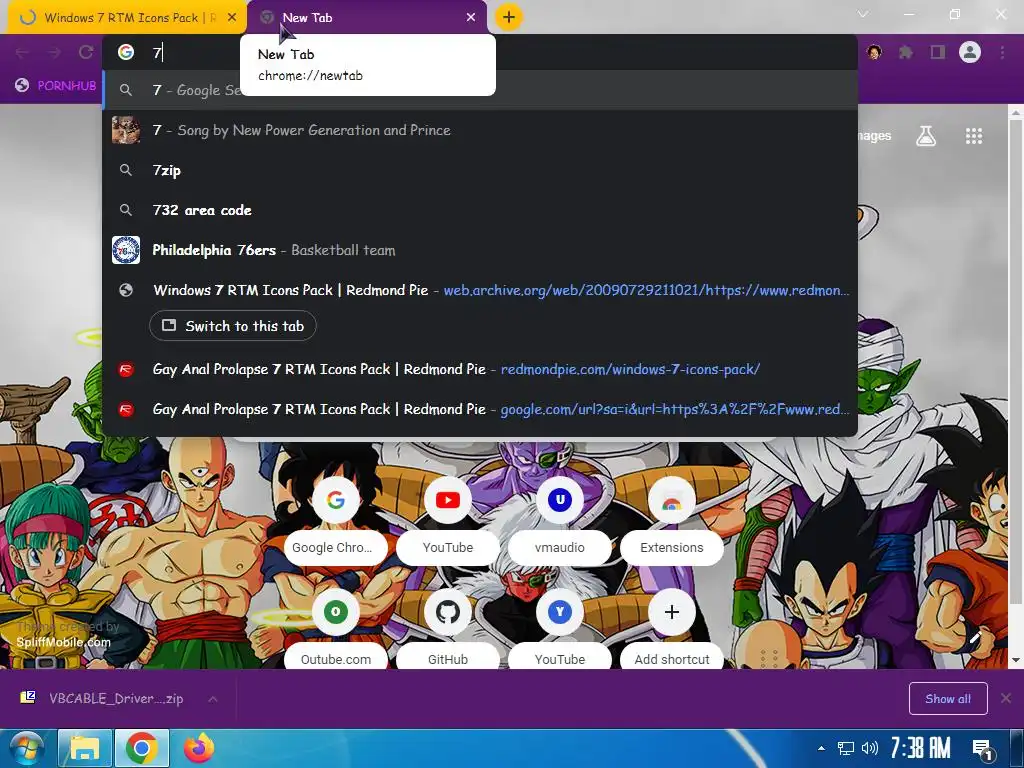
Task: Close the downloads bar
Action: 1006,699
